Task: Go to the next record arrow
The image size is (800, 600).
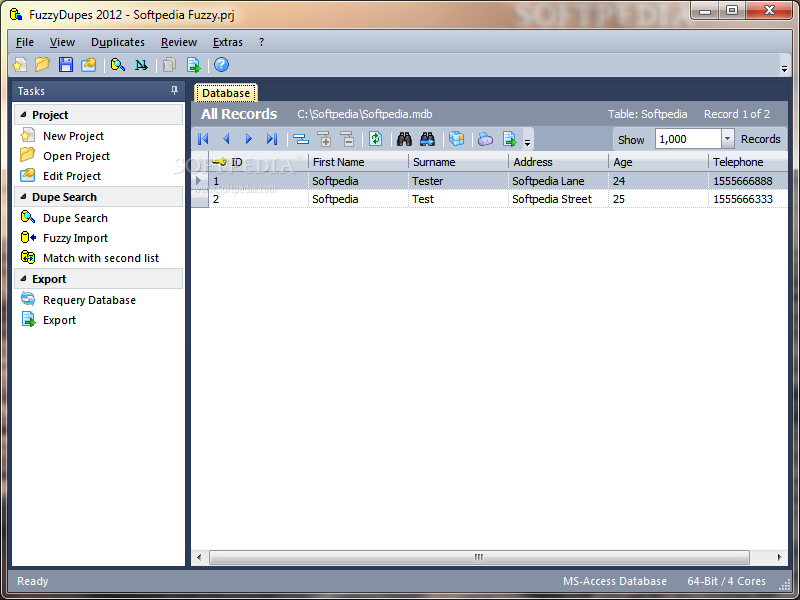Action: pos(249,139)
